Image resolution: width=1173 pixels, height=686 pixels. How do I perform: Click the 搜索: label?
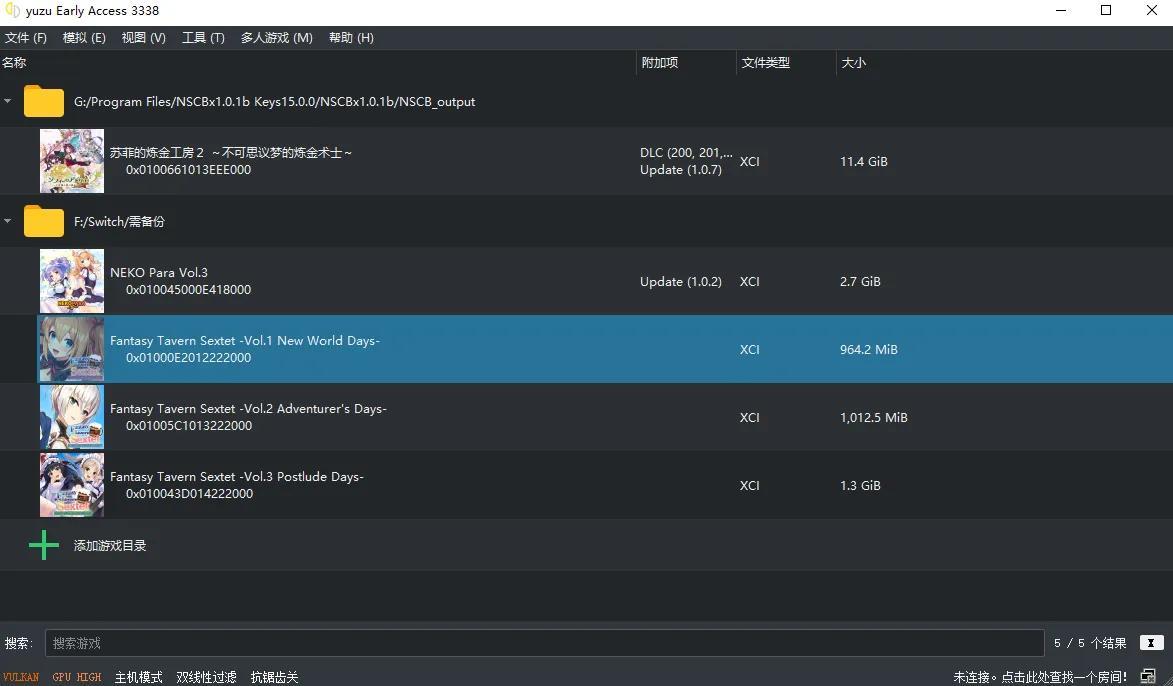[19, 643]
